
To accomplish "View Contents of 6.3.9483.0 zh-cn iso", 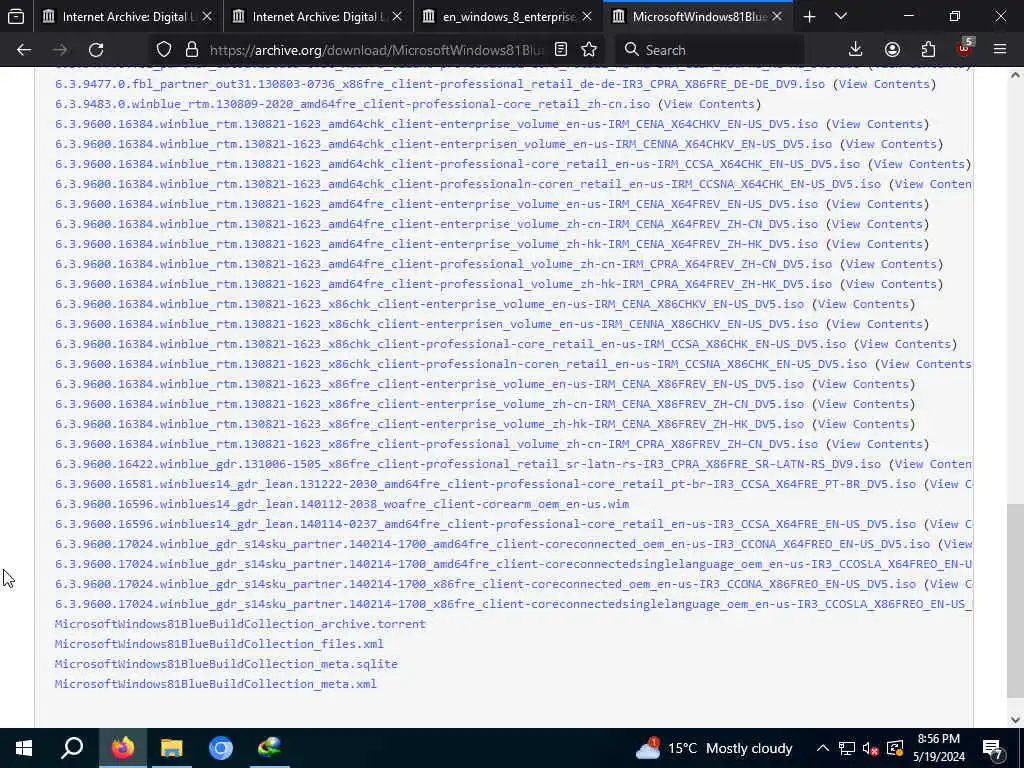I will (709, 104).
